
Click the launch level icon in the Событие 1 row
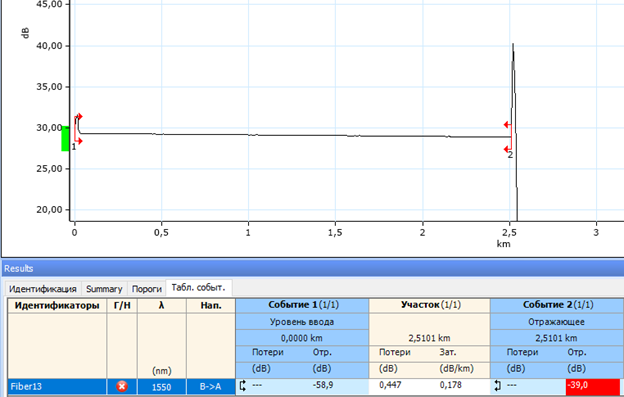pos(243,385)
